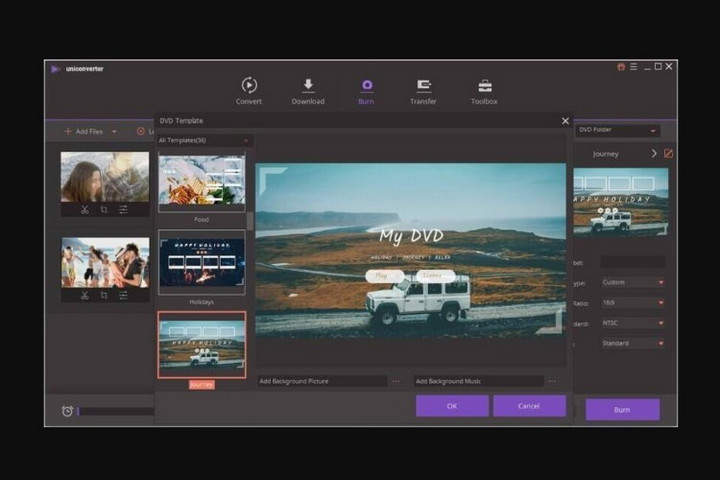Close the DVD Template dialog

(565, 121)
